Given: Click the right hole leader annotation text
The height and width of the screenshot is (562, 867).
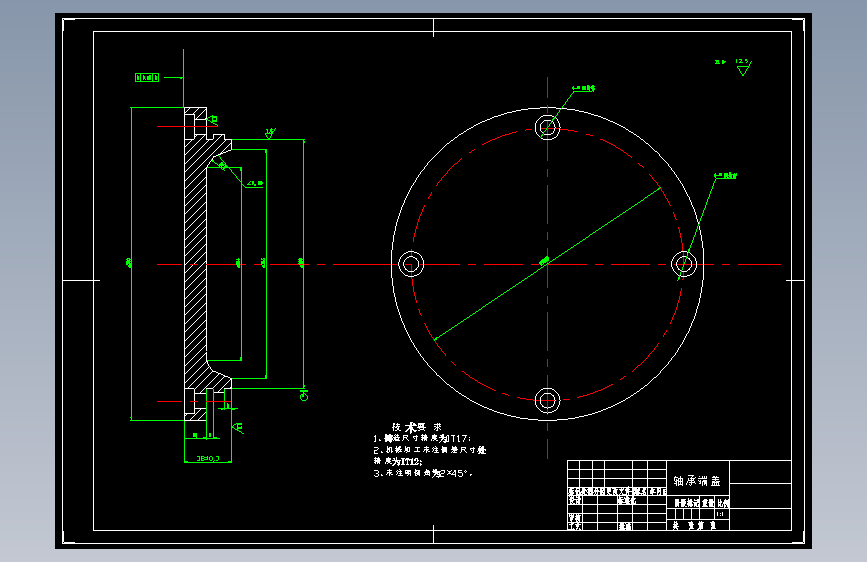Looking at the screenshot, I should point(726,175).
